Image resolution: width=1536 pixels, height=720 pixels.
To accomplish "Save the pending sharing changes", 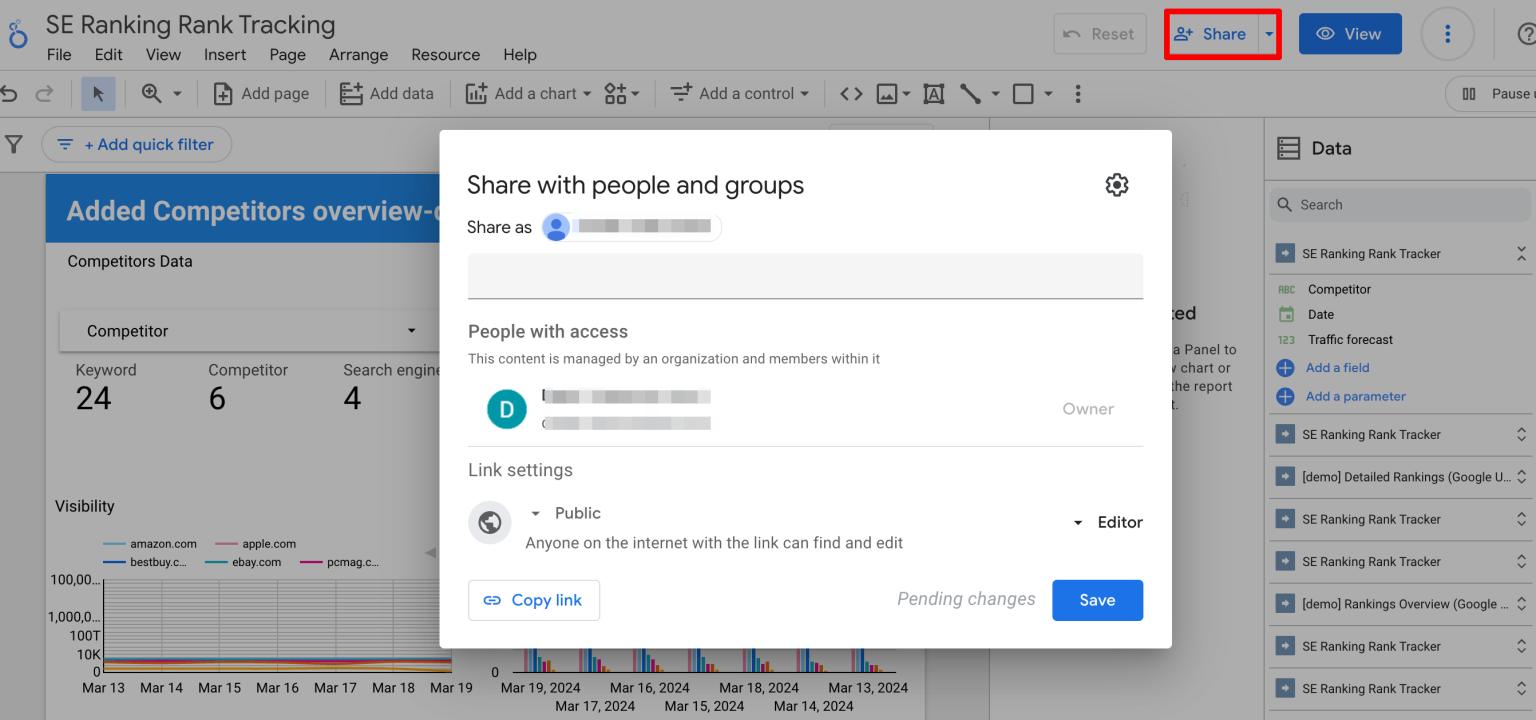I will pyautogui.click(x=1097, y=600).
